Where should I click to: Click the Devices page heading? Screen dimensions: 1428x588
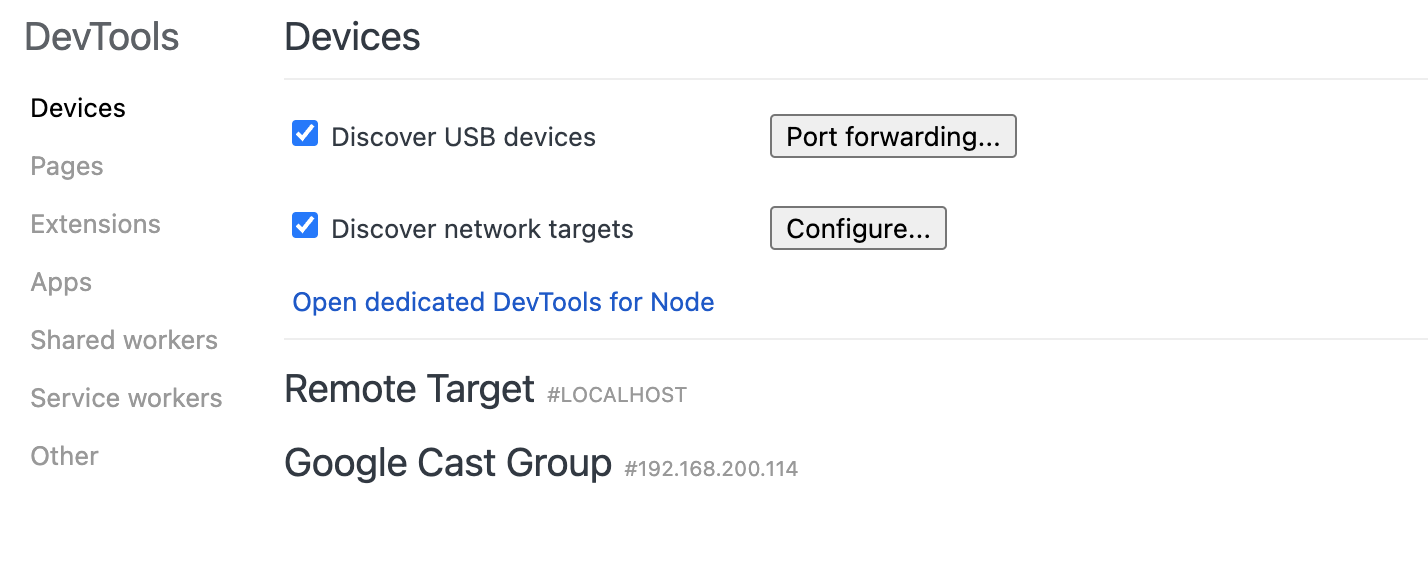[x=352, y=37]
